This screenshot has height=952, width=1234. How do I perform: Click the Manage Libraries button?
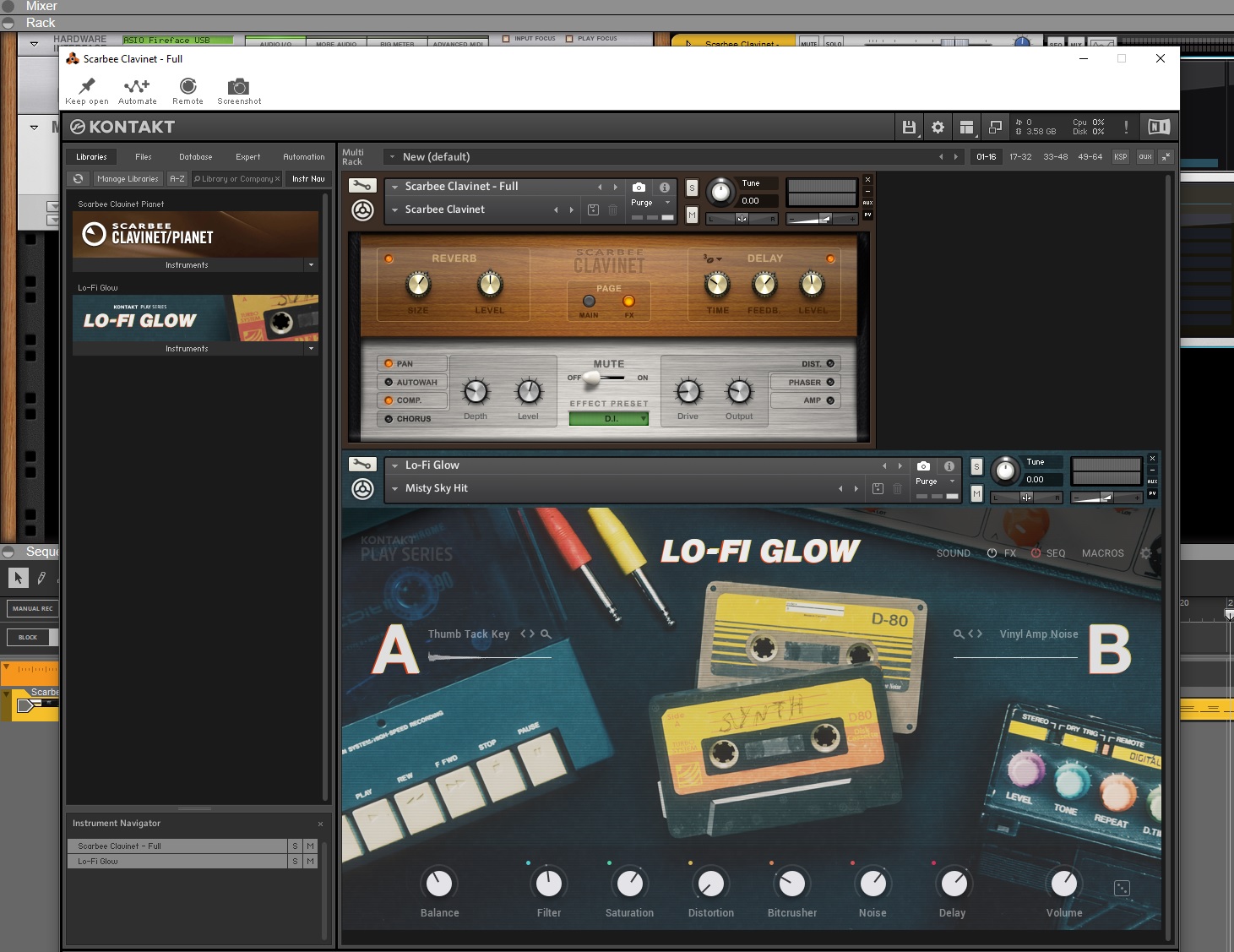(128, 179)
